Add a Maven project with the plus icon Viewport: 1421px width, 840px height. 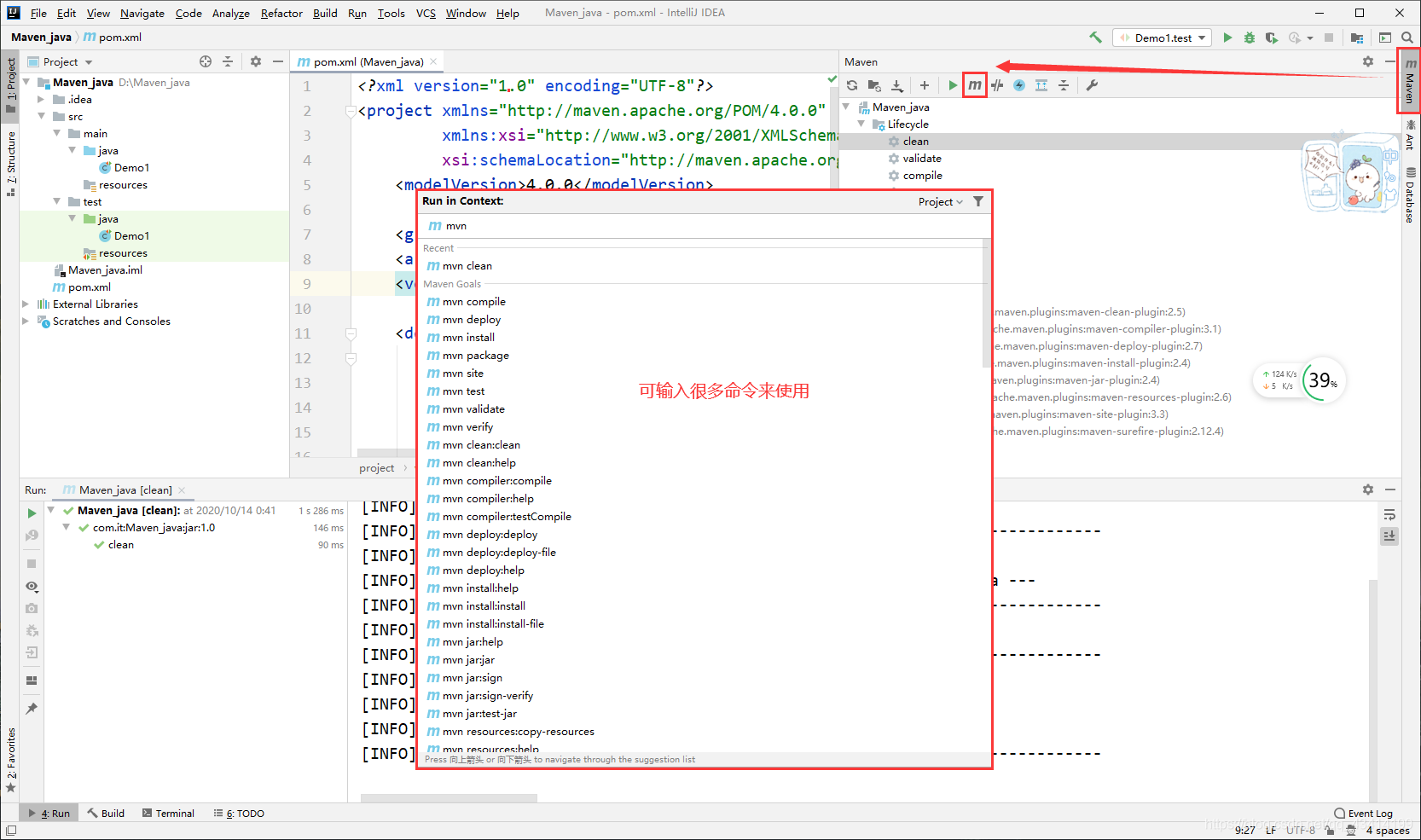point(925,85)
